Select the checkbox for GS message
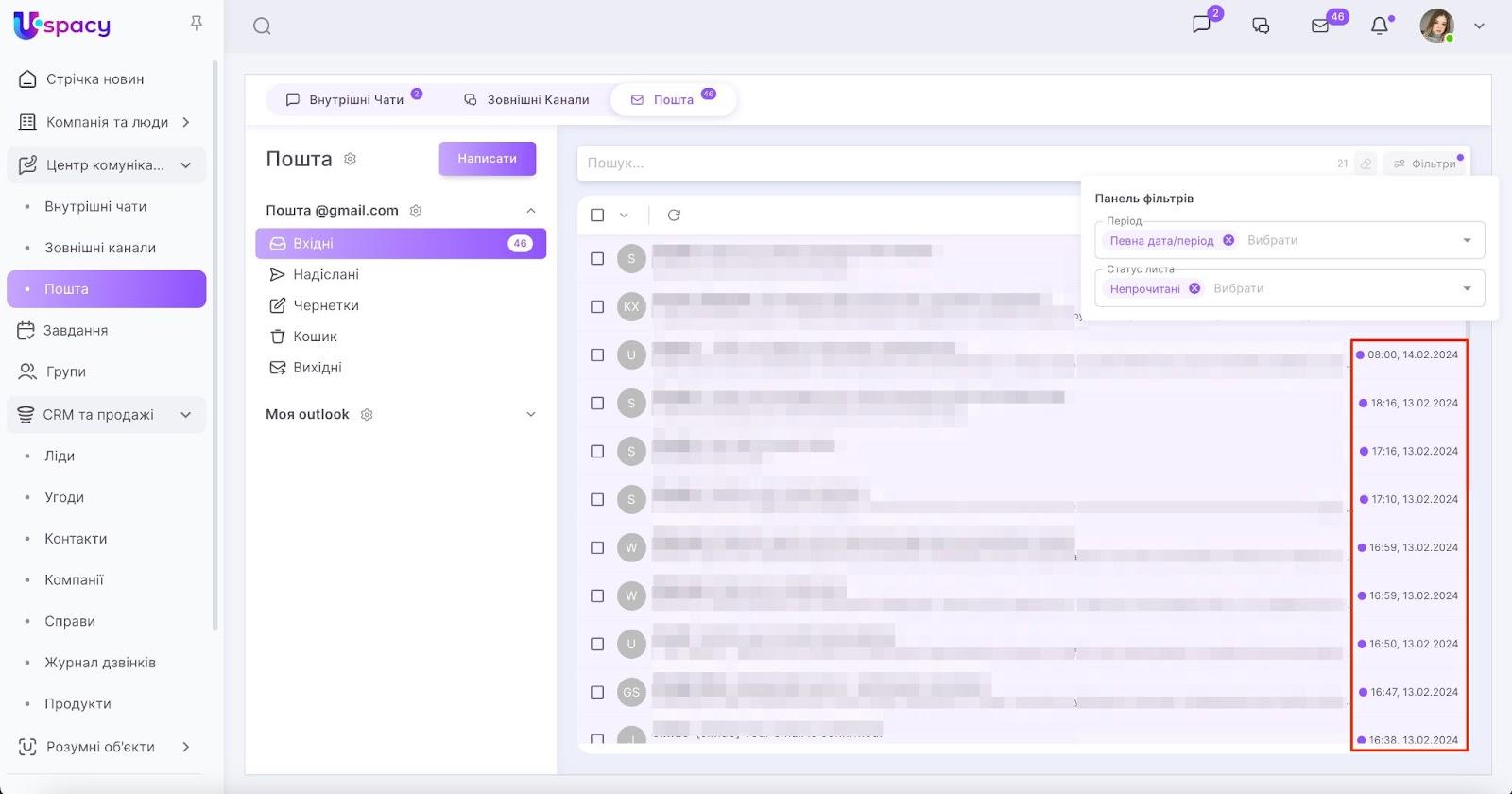Image resolution: width=1512 pixels, height=794 pixels. tap(597, 693)
